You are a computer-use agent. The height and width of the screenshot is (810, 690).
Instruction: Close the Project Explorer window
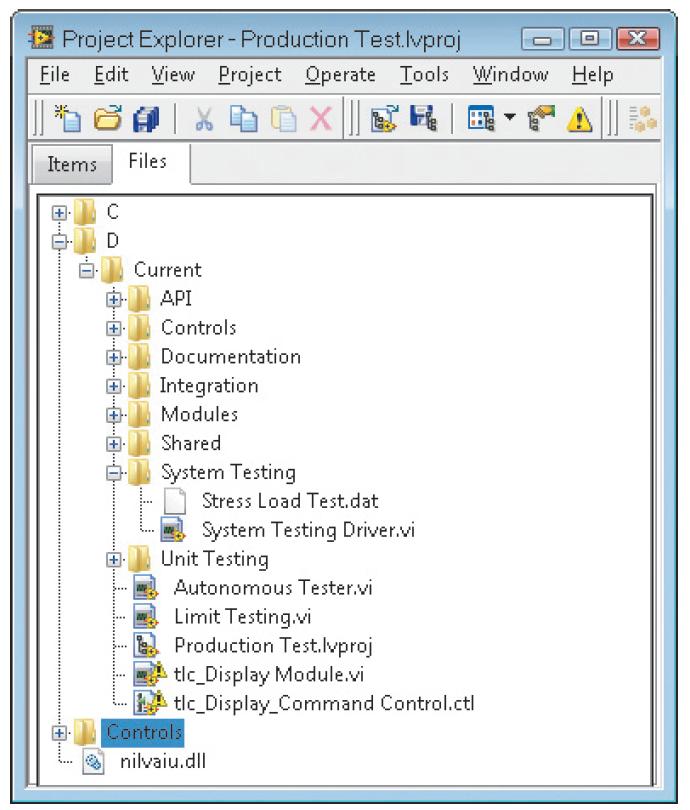pyautogui.click(x=638, y=38)
